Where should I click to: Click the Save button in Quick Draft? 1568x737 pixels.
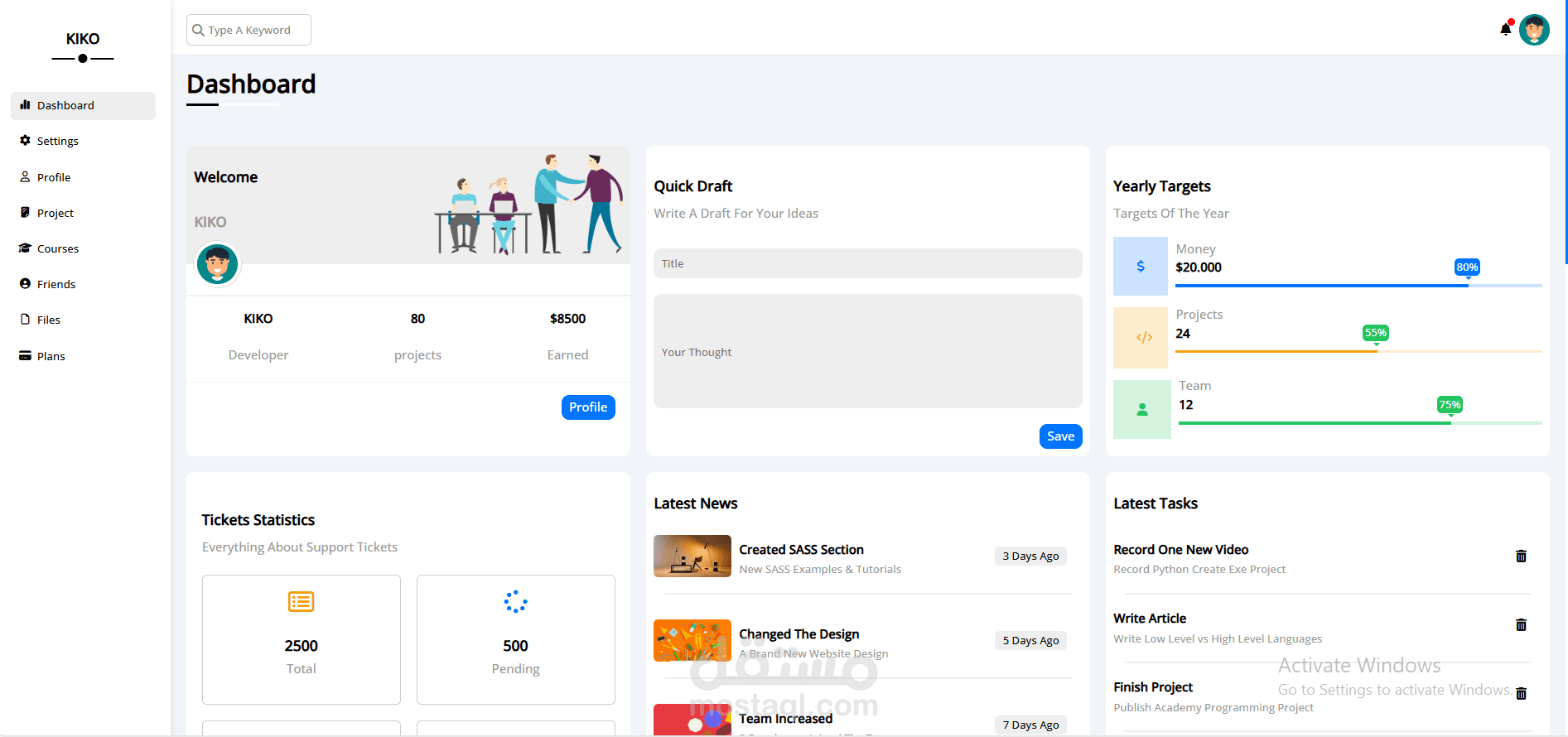(x=1060, y=436)
